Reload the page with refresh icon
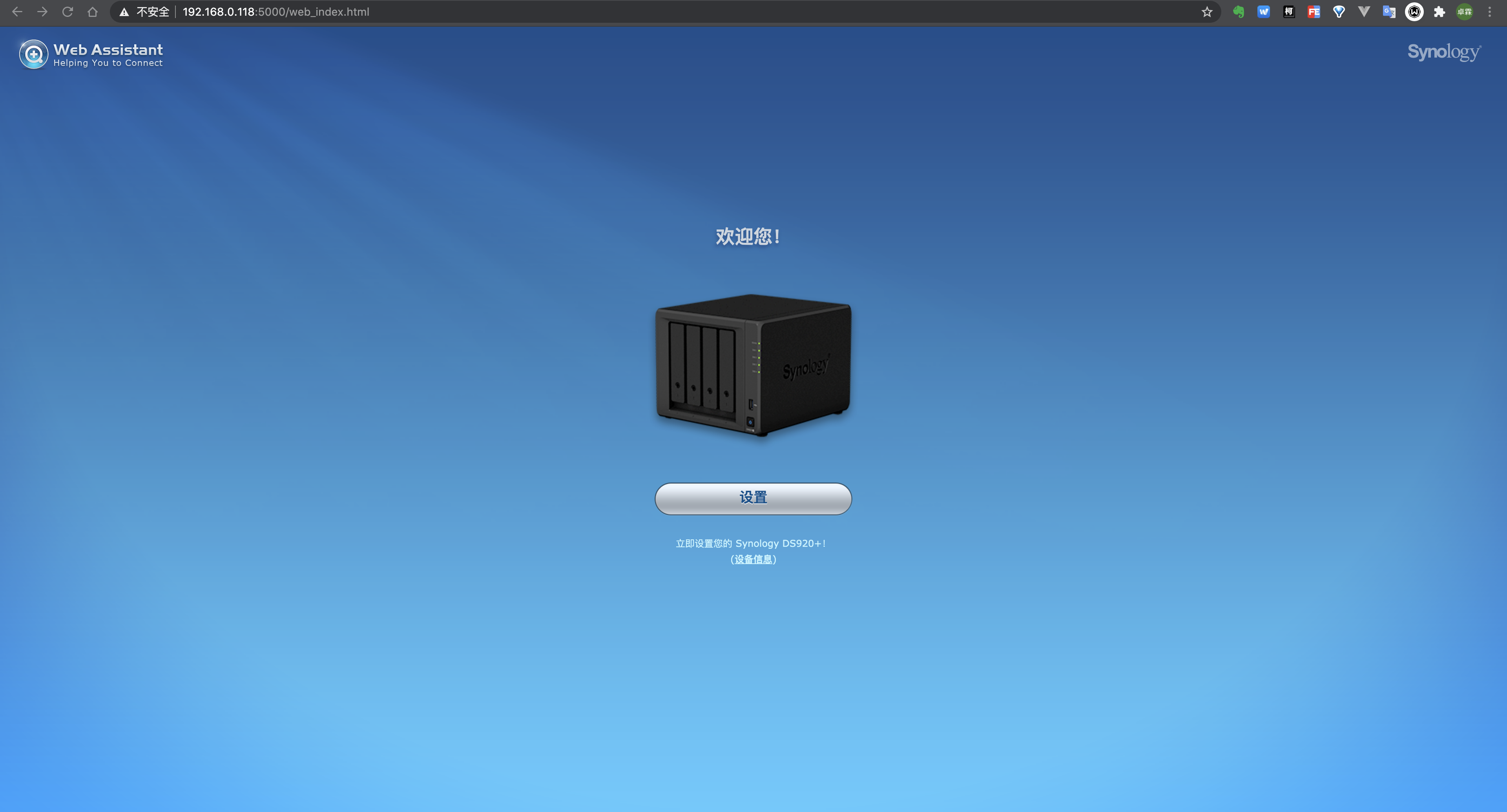This screenshot has width=1507, height=812. coord(67,12)
